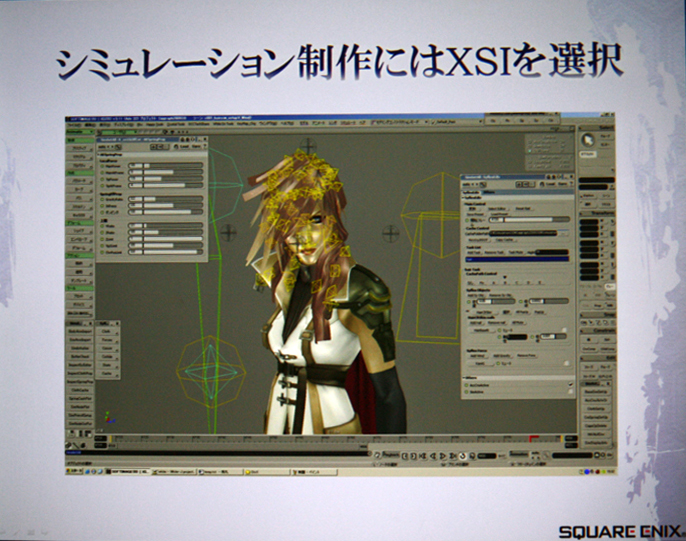This screenshot has height=541, width=686.
Task: Click the SOFTIMAGE XSI button on the Windows taskbar
Action: [130, 472]
